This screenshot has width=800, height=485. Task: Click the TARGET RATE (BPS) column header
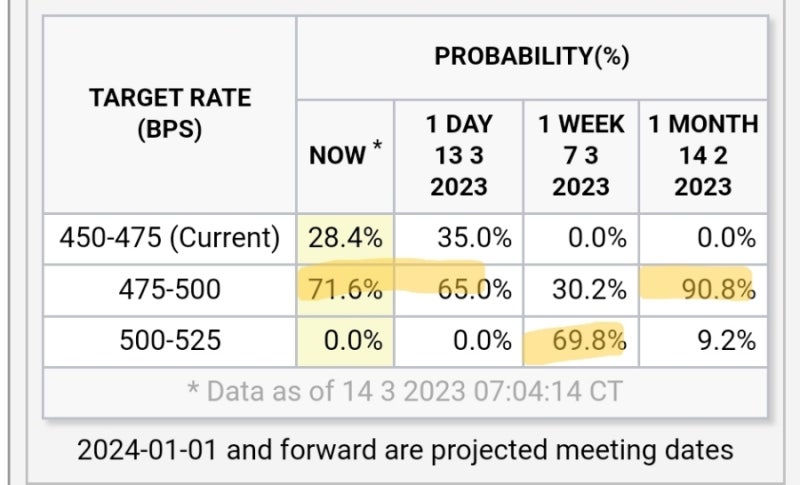click(x=169, y=114)
